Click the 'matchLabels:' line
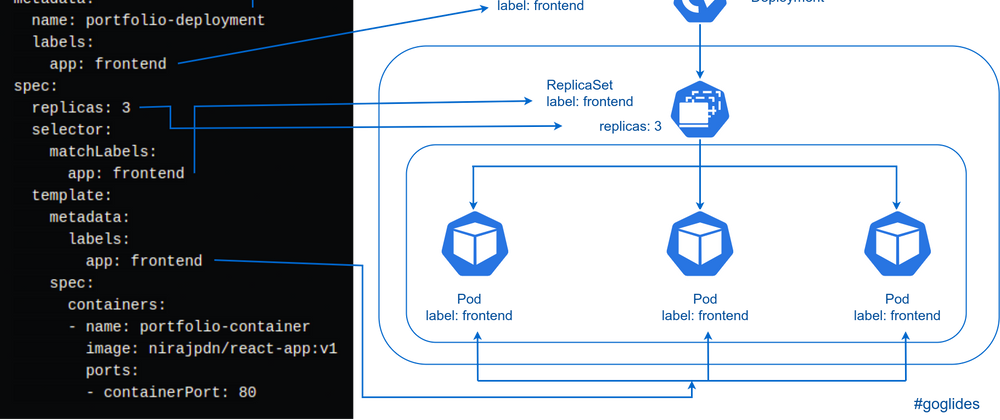The image size is (1000, 420). click(x=104, y=151)
